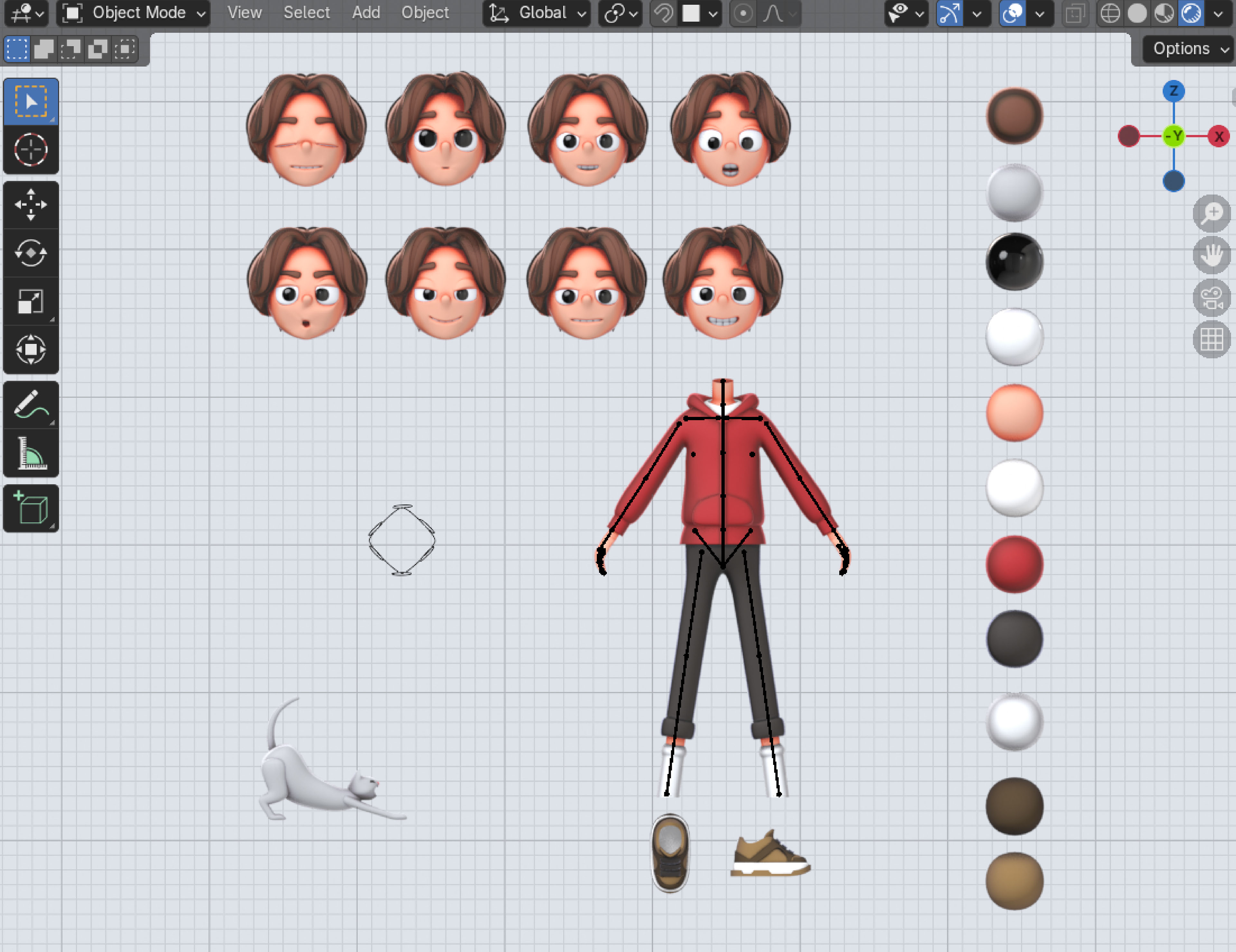Screen dimensions: 1236x952
Task: Select the Move tool
Action: [x=31, y=205]
